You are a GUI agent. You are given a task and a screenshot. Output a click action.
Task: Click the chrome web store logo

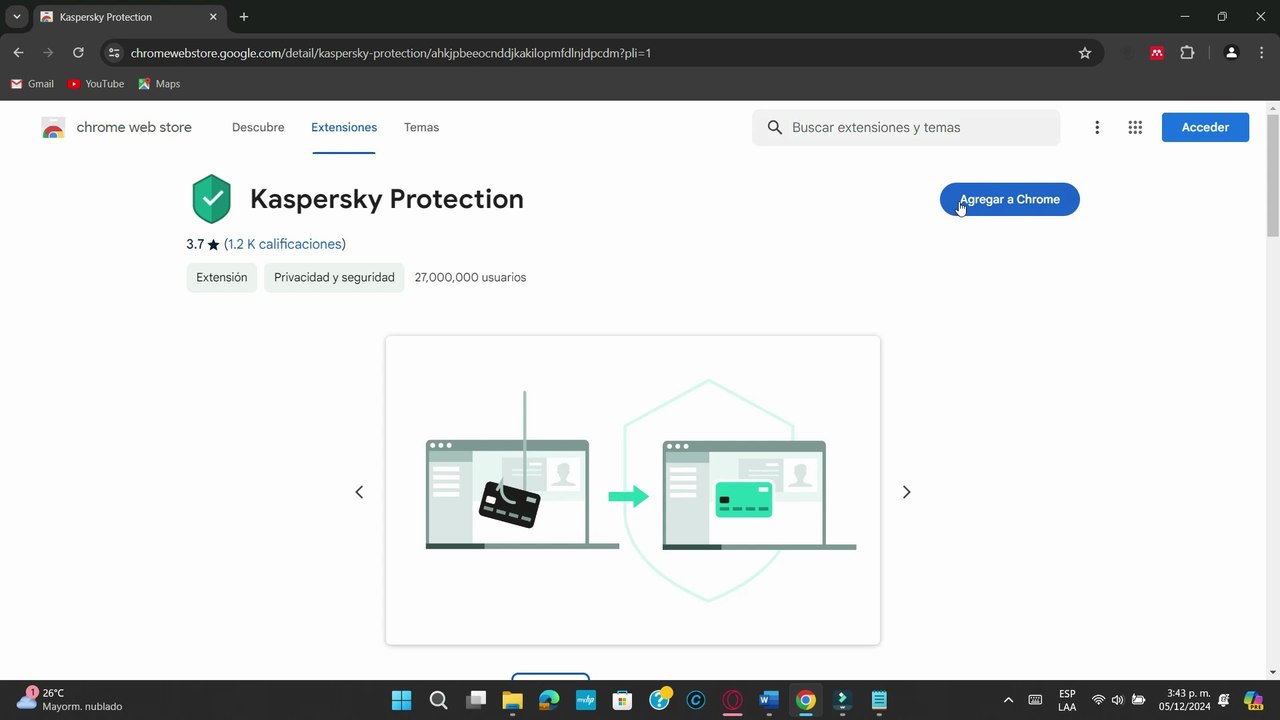coord(117,127)
